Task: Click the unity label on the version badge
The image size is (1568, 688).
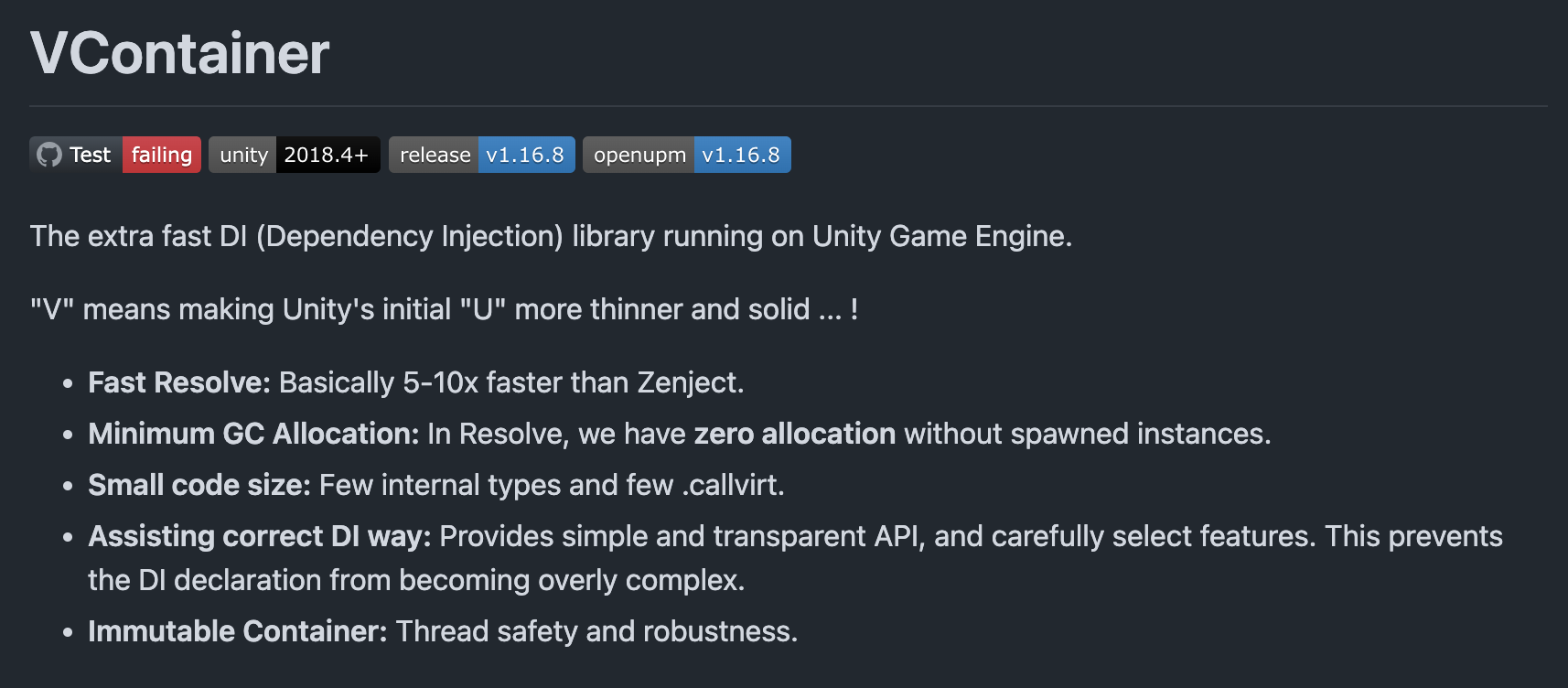Action: pyautogui.click(x=242, y=155)
